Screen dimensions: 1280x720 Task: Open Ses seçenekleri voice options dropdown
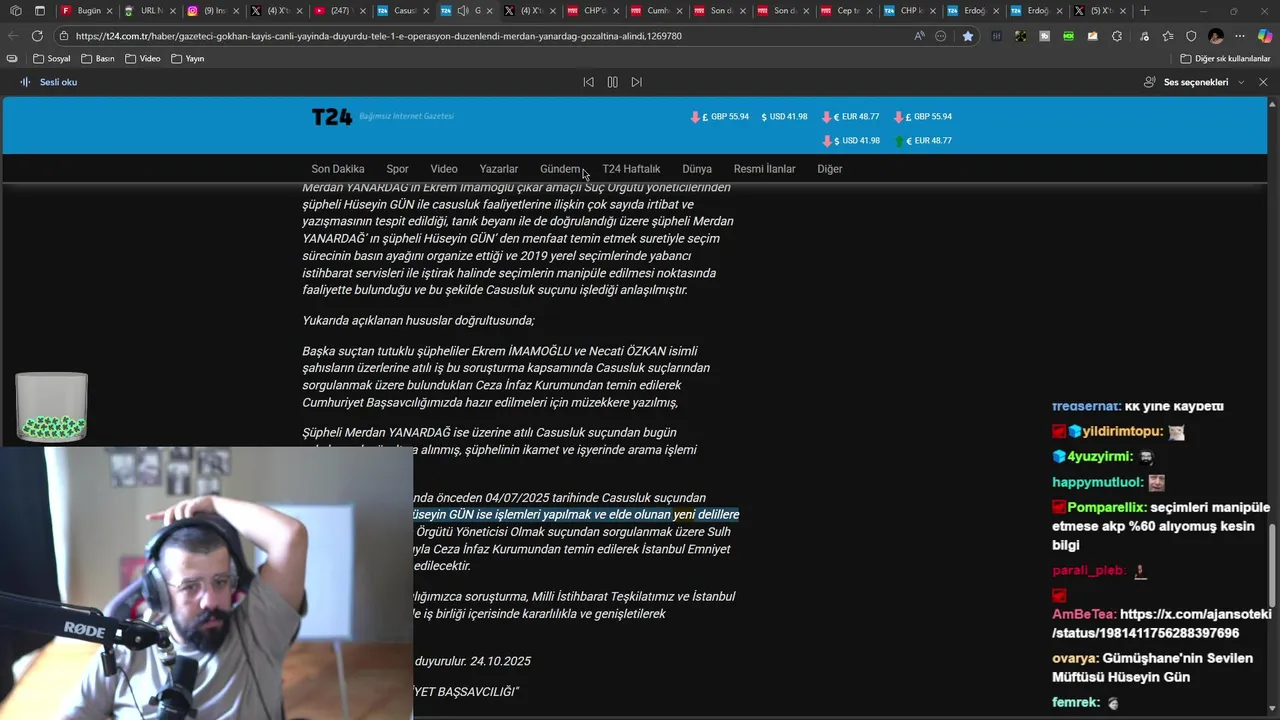point(1194,82)
